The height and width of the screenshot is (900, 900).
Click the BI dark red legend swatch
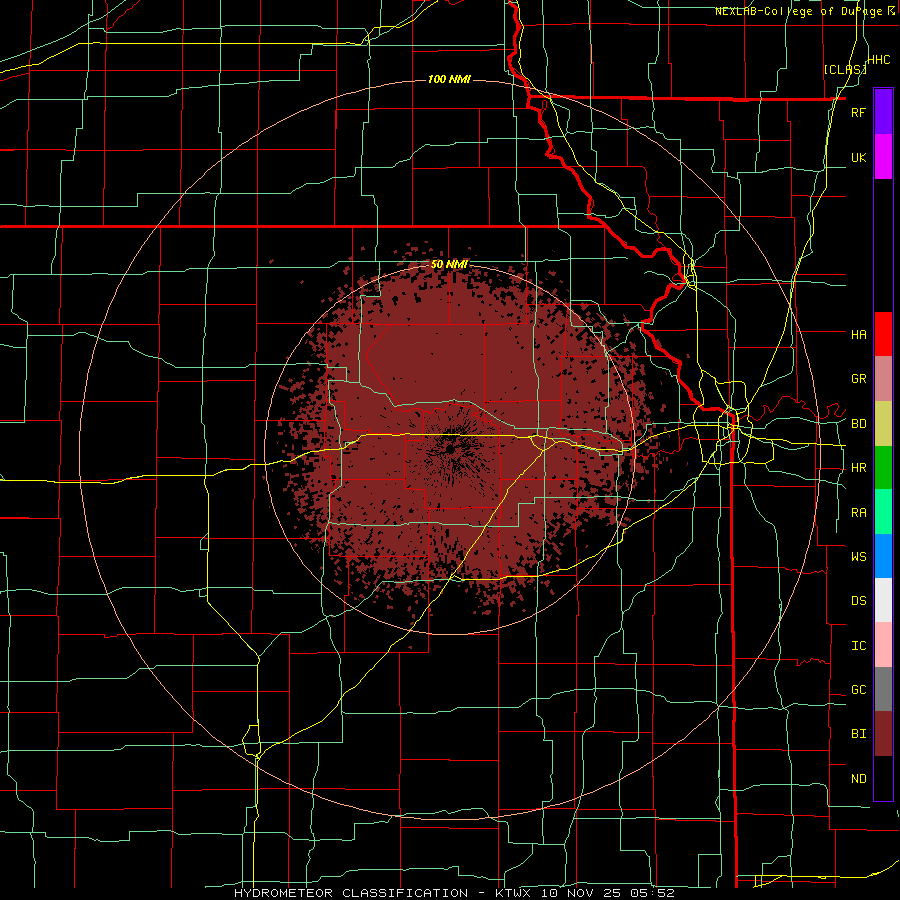[x=883, y=734]
